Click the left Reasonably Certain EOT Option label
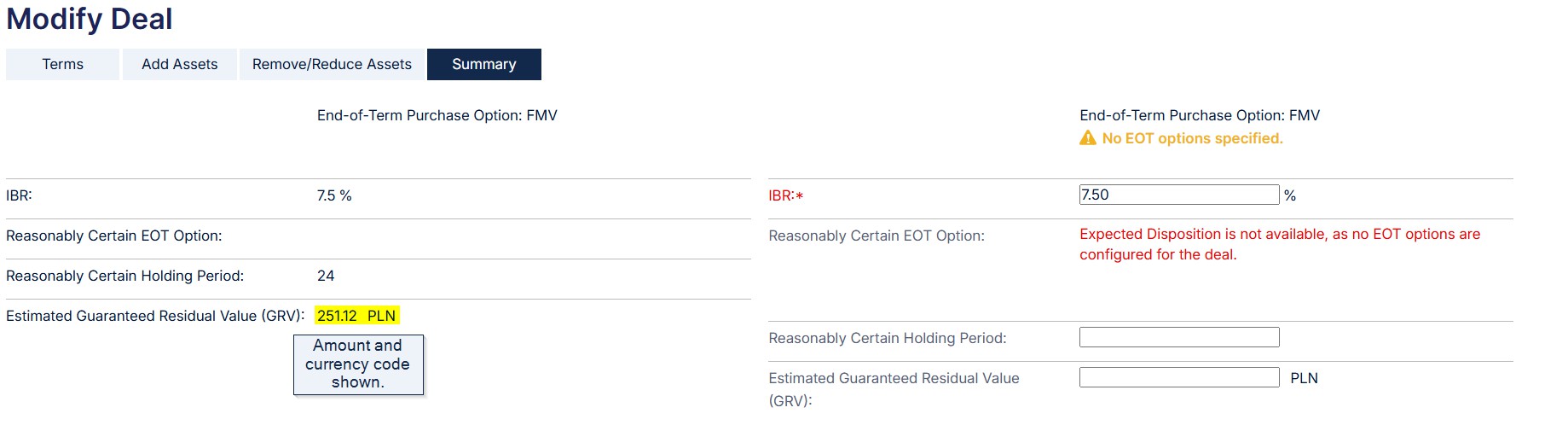Screen dimensions: 1568x425 point(114,236)
